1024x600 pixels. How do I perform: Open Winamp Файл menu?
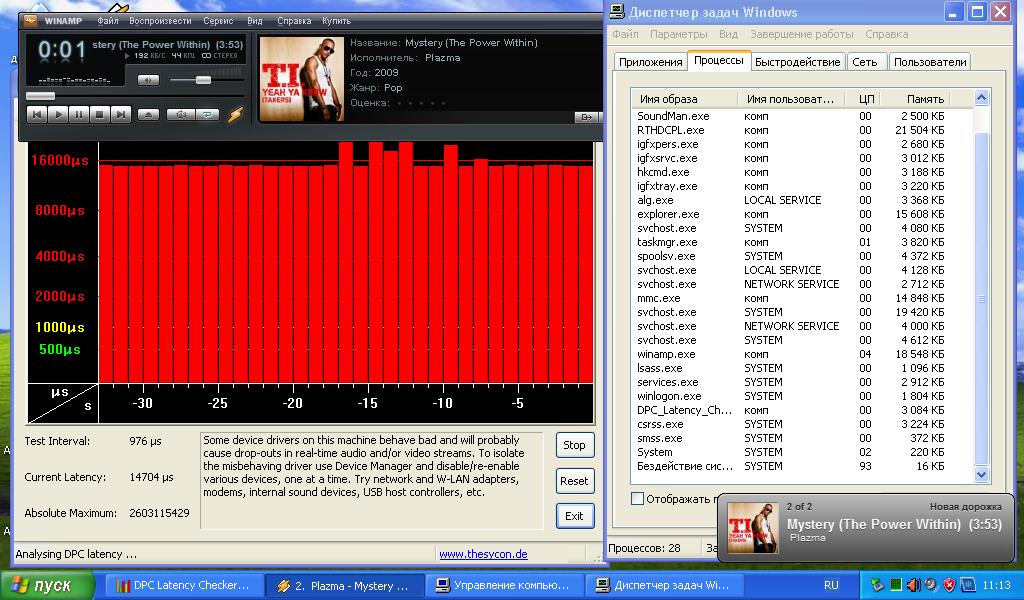click(x=108, y=21)
